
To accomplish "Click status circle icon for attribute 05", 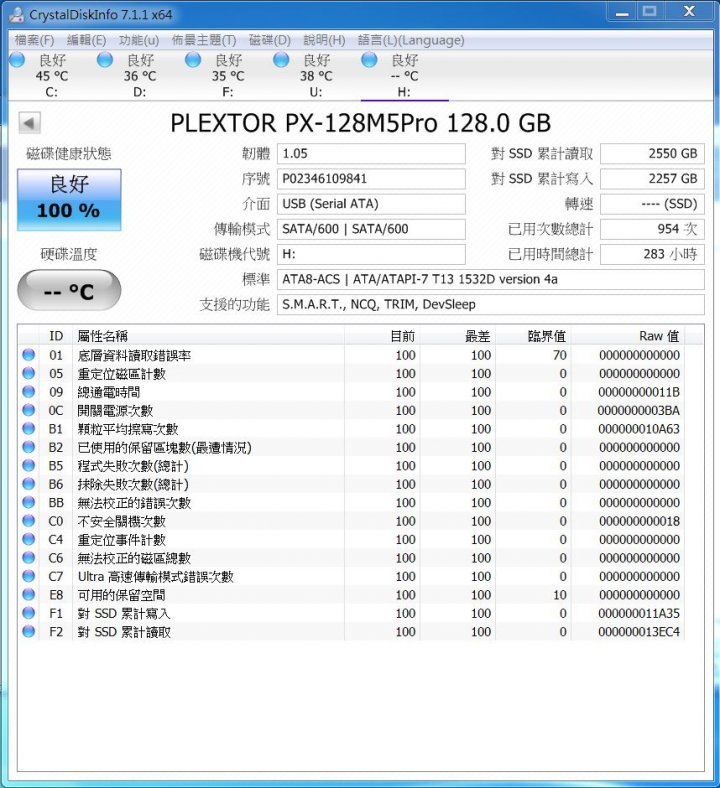I will coord(29,373).
